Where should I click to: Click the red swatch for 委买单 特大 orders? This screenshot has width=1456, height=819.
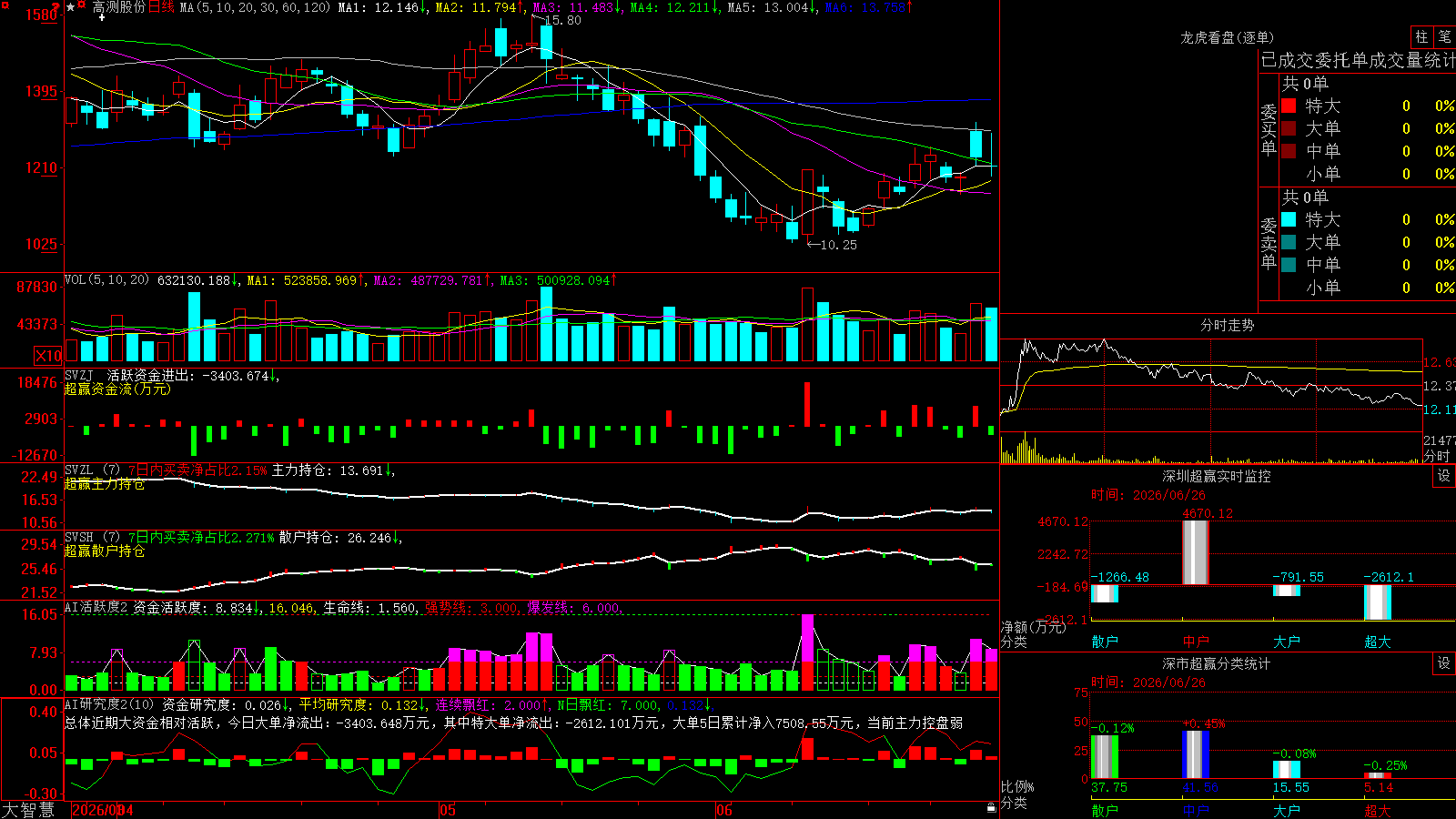(x=1289, y=106)
